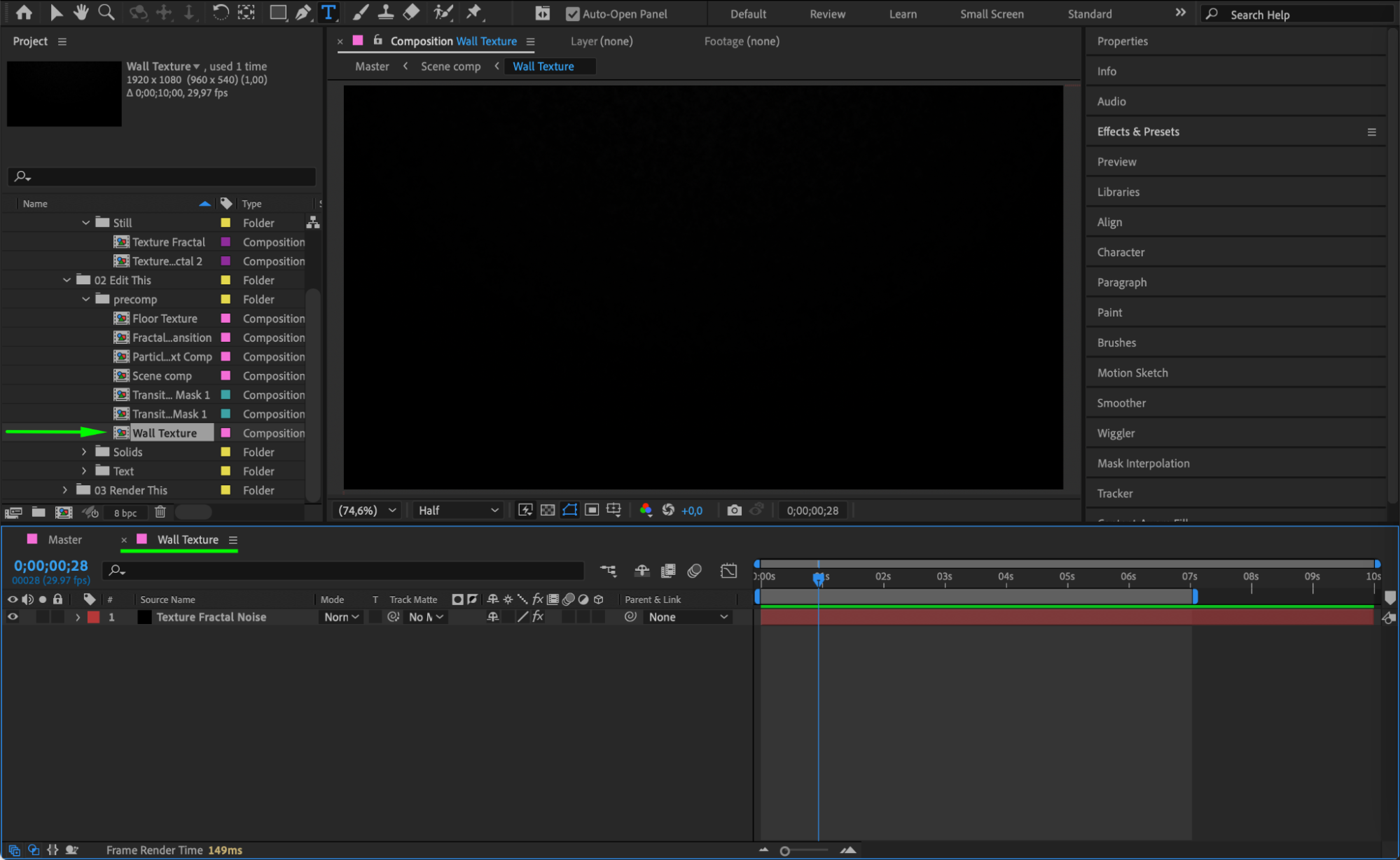Switch to the Standard workspace
This screenshot has height=860, width=1400.
[x=1090, y=14]
